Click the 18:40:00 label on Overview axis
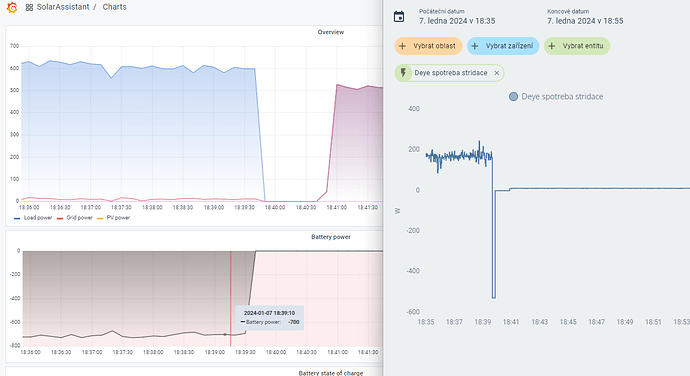The image size is (690, 376). [275, 207]
